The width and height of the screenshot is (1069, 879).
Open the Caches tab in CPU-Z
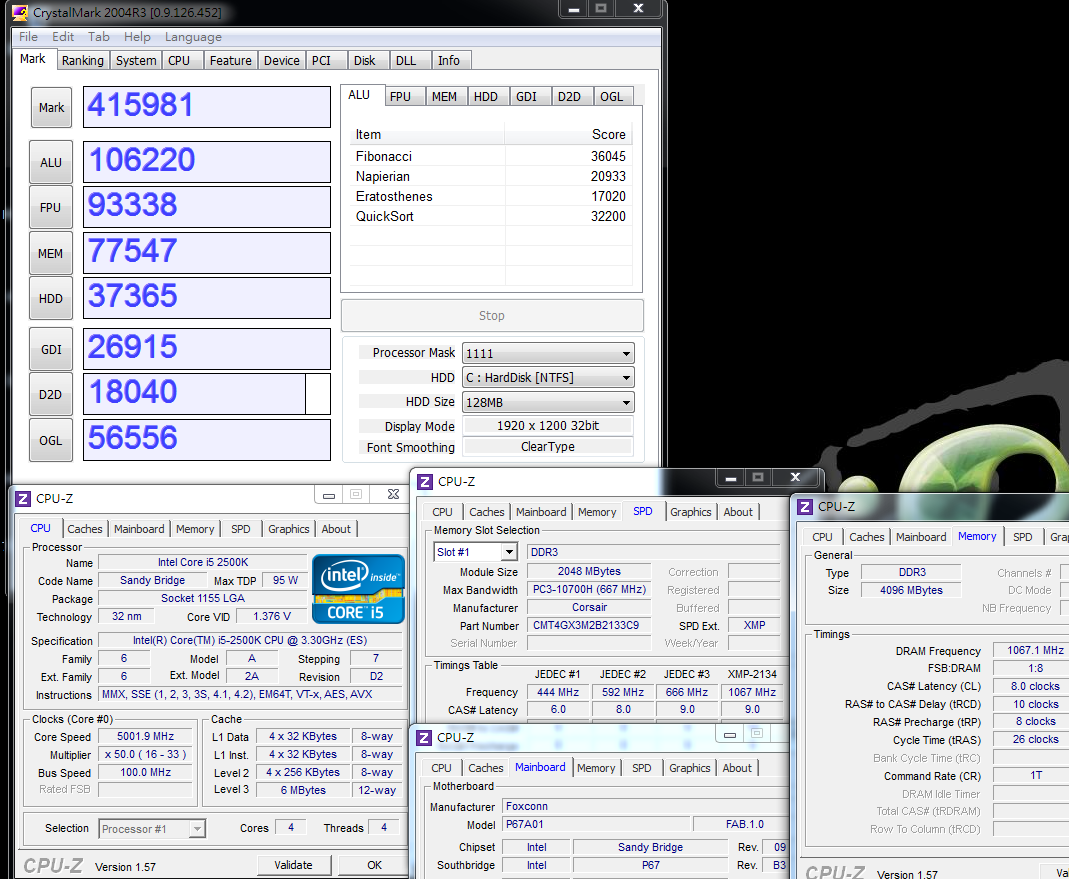(x=85, y=529)
